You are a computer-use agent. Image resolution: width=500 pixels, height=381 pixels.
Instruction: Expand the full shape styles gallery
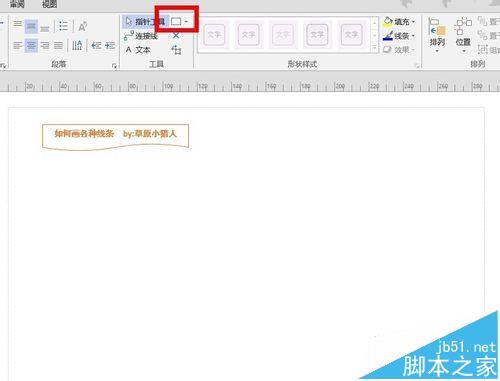pyautogui.click(x=375, y=48)
